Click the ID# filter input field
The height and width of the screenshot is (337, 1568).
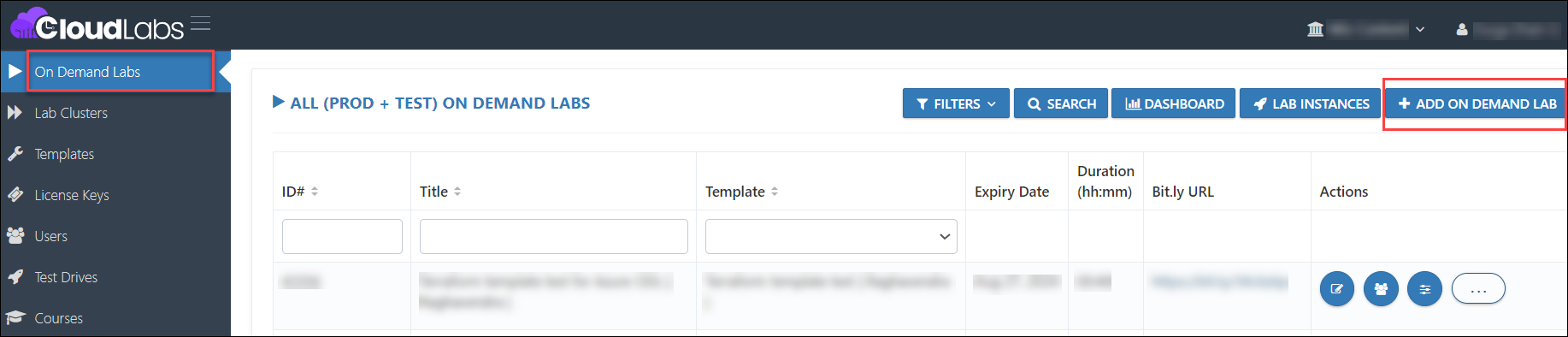pos(342,237)
